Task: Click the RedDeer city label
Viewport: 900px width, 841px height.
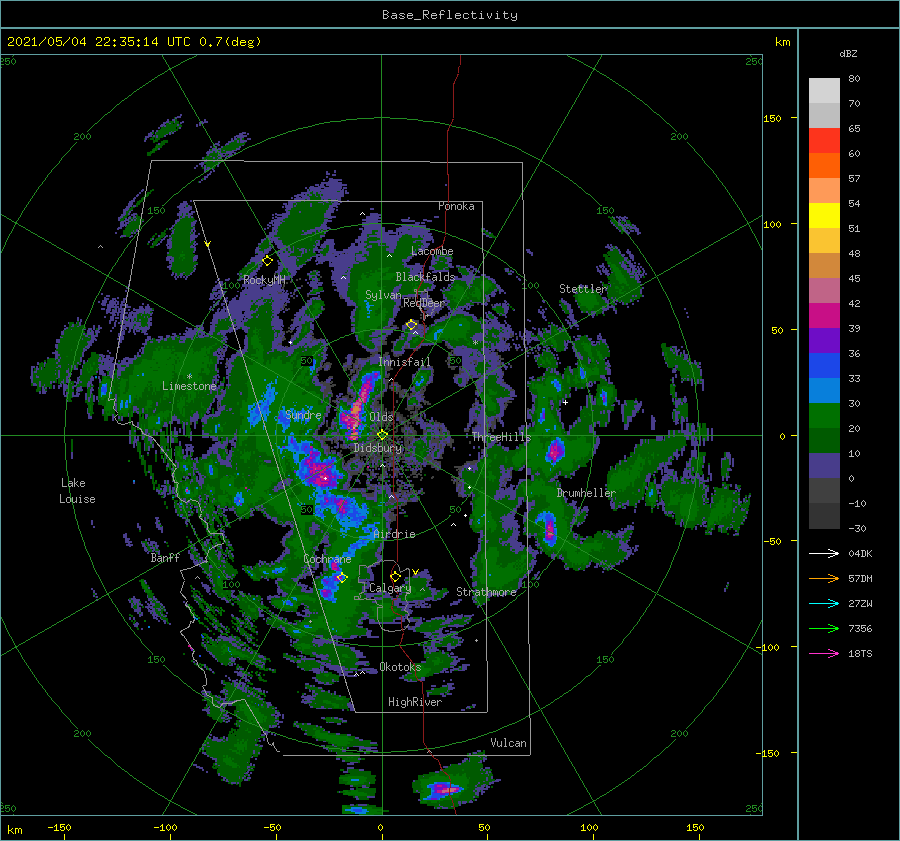Action: coord(424,303)
